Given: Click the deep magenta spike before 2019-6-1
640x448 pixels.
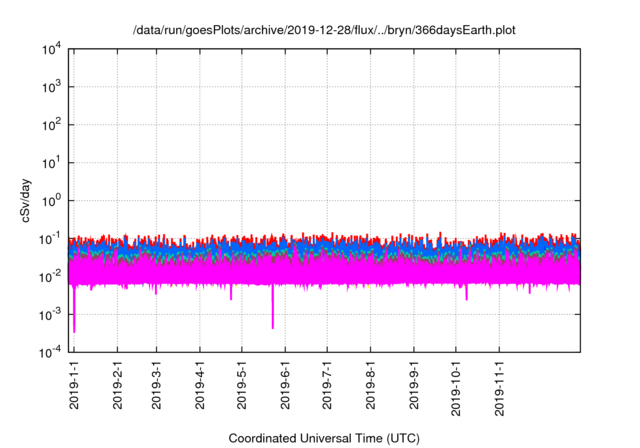Looking at the screenshot, I should coord(272,312).
